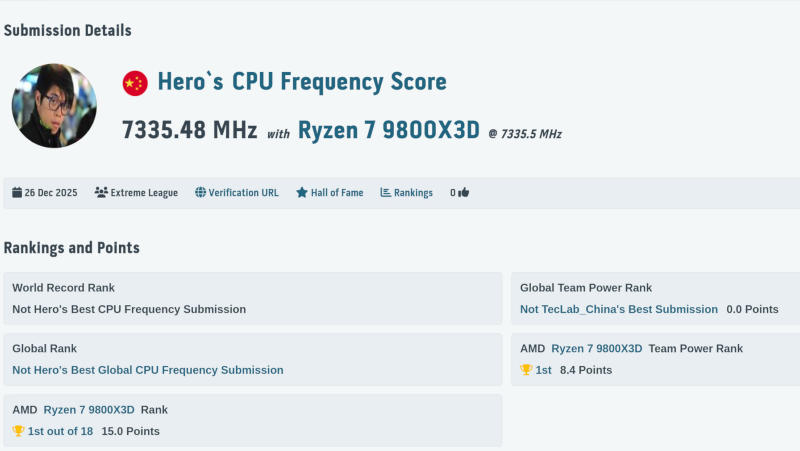Click the calendar icon beside 26 Dec 2025
The height and width of the screenshot is (451, 800).
[x=17, y=193]
